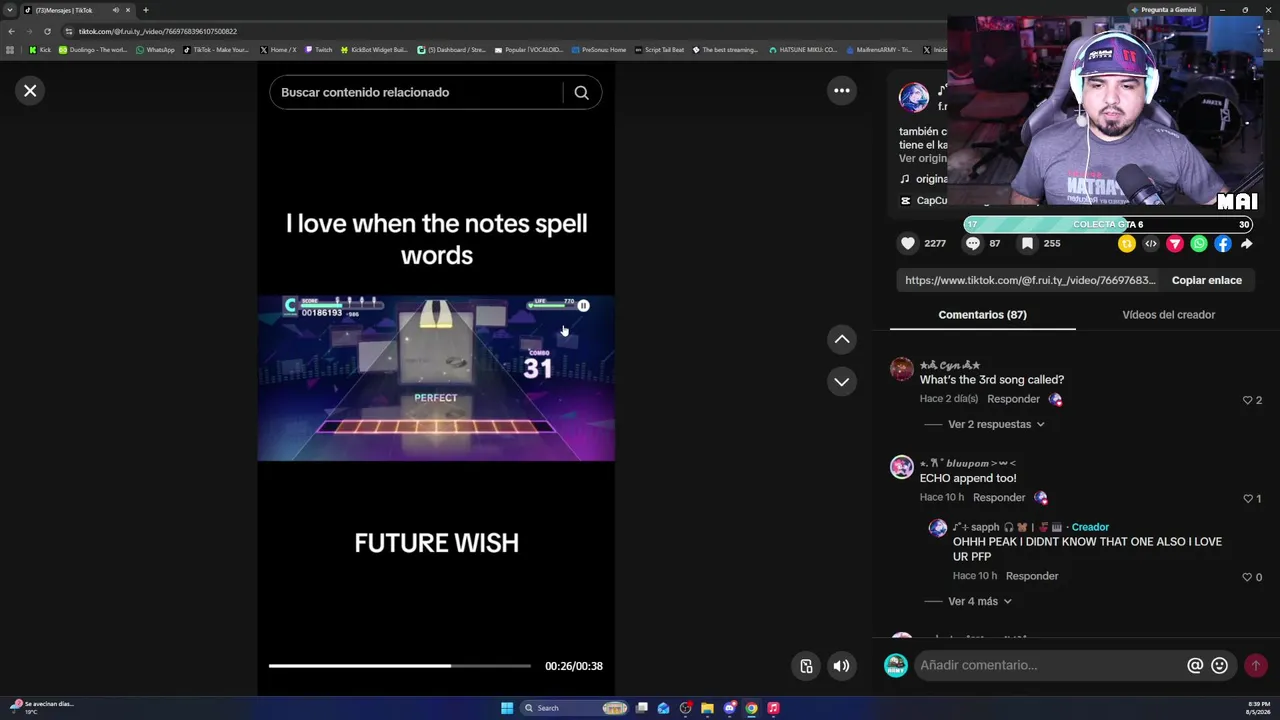Click the 'Copiar enlace' button
Screen dimensions: 1280x720
click(x=1207, y=280)
